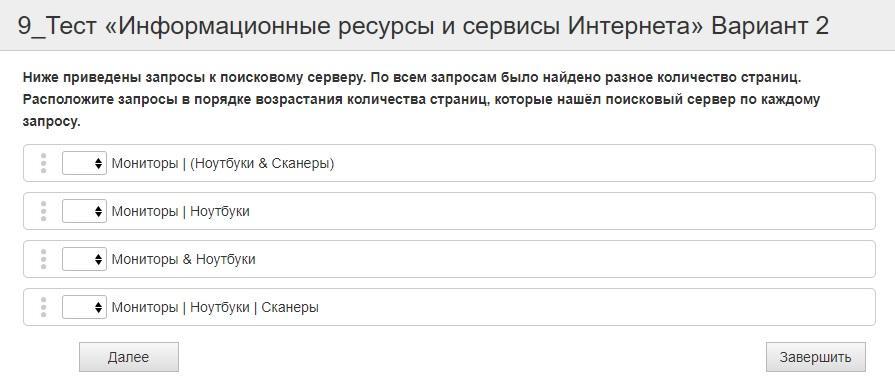This screenshot has width=895, height=376.
Task: Click the 'Завершить' button
Action: (x=816, y=357)
